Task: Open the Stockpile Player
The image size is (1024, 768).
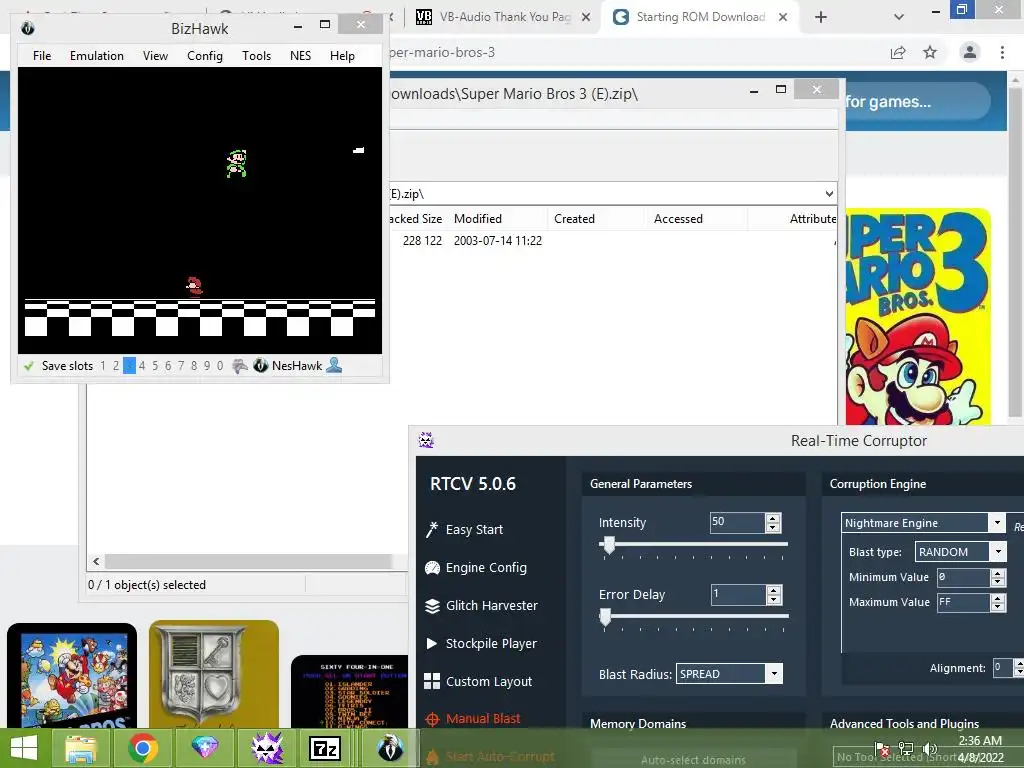Action: click(491, 643)
